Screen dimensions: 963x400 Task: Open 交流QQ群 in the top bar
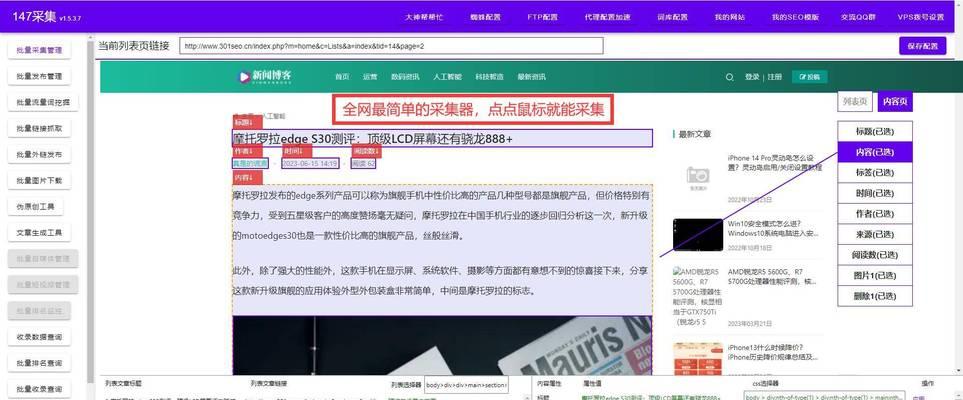(x=859, y=17)
